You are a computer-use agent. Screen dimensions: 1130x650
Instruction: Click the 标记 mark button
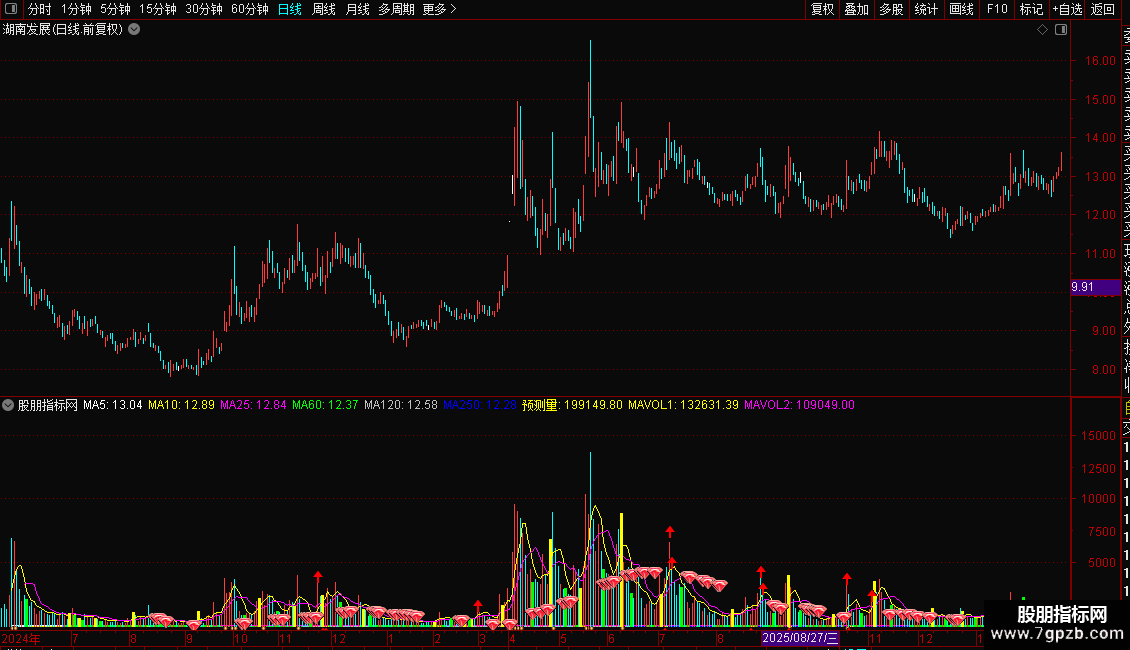1031,9
